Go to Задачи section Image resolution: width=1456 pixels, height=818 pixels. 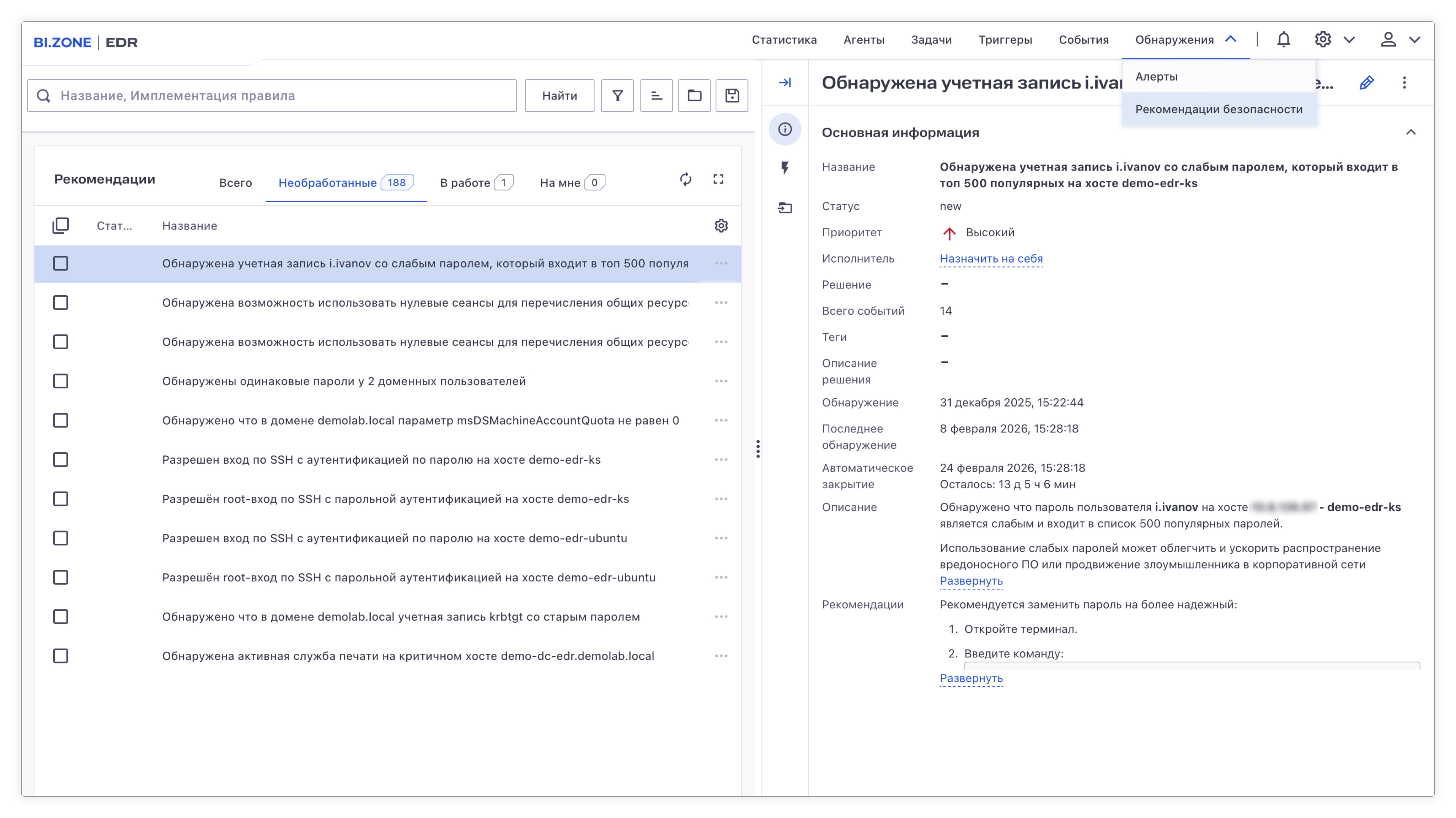[x=931, y=39]
